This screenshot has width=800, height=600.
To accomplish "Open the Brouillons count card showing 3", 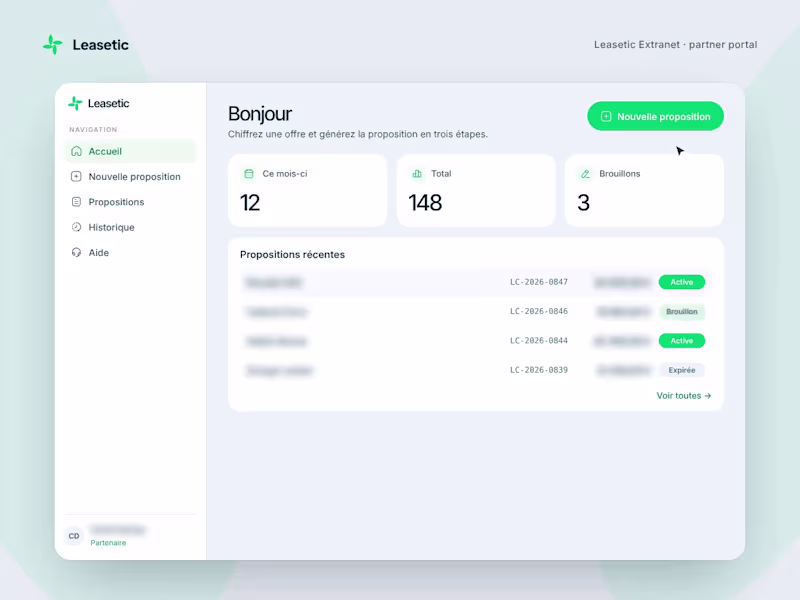I will tap(644, 190).
